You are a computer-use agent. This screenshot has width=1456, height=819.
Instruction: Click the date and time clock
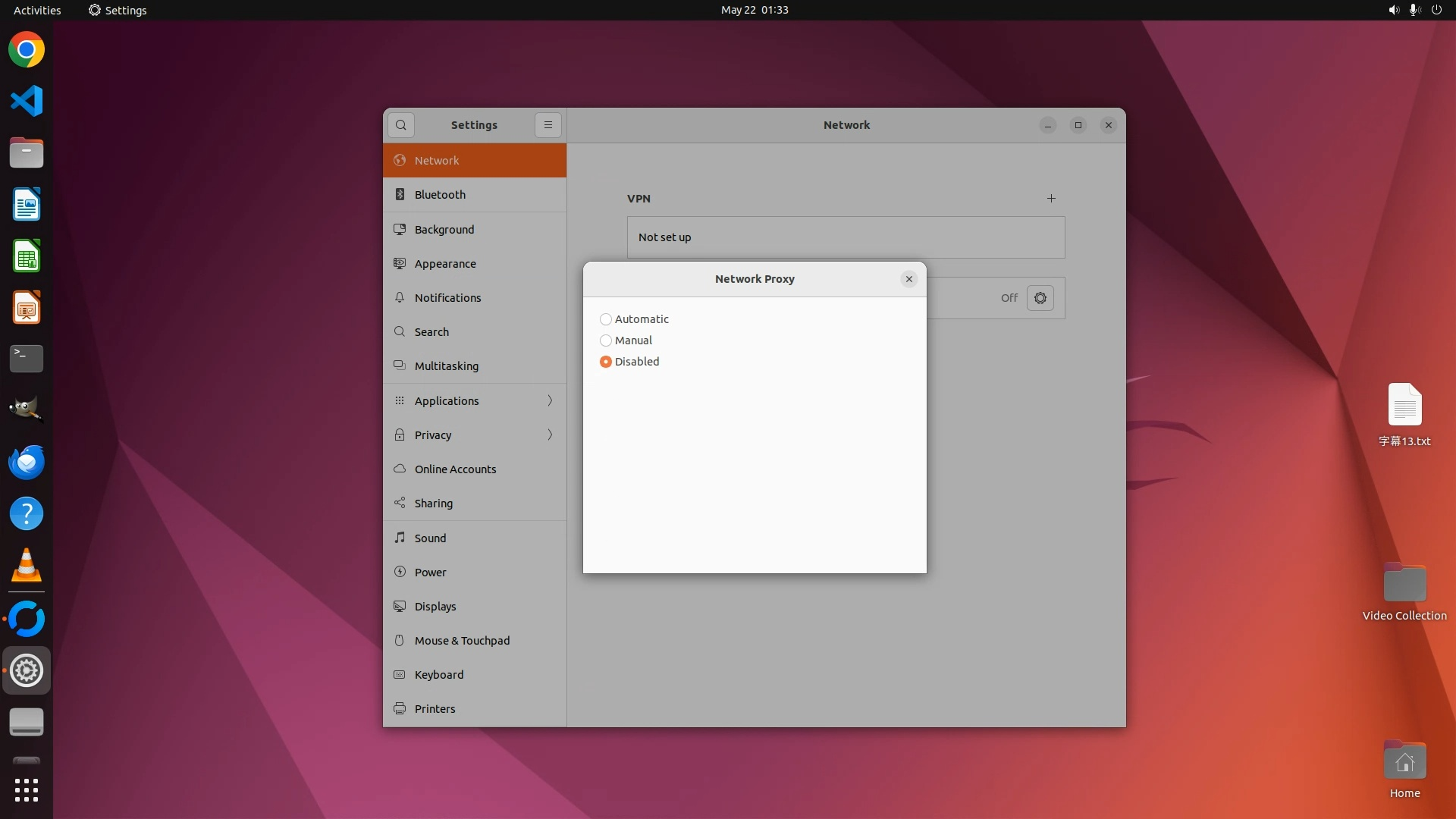754,10
